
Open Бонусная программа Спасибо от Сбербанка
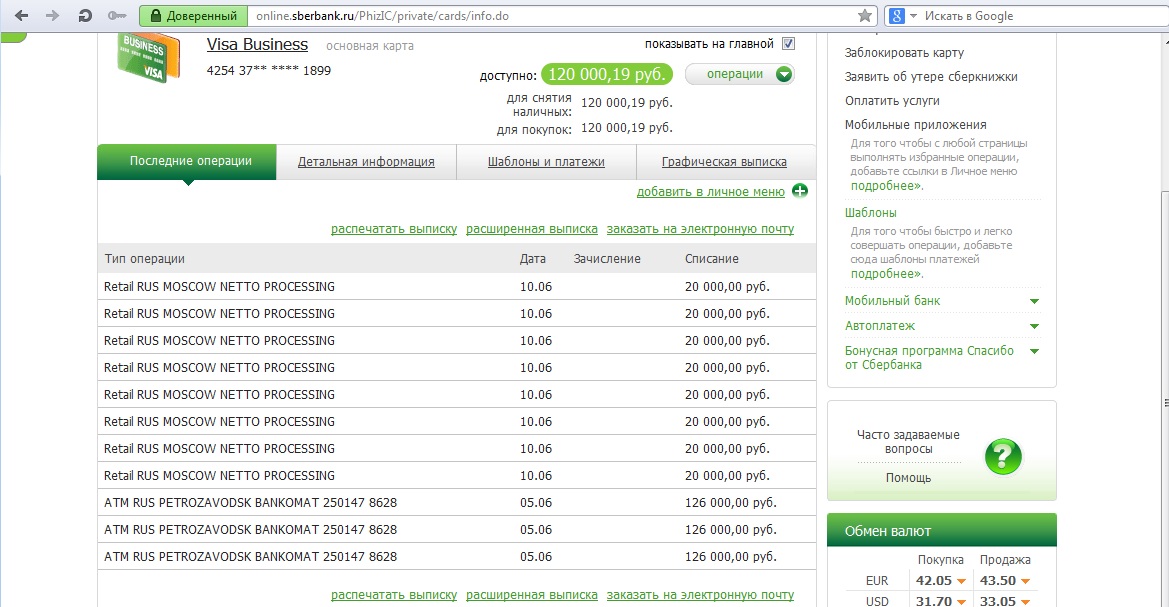(x=929, y=358)
